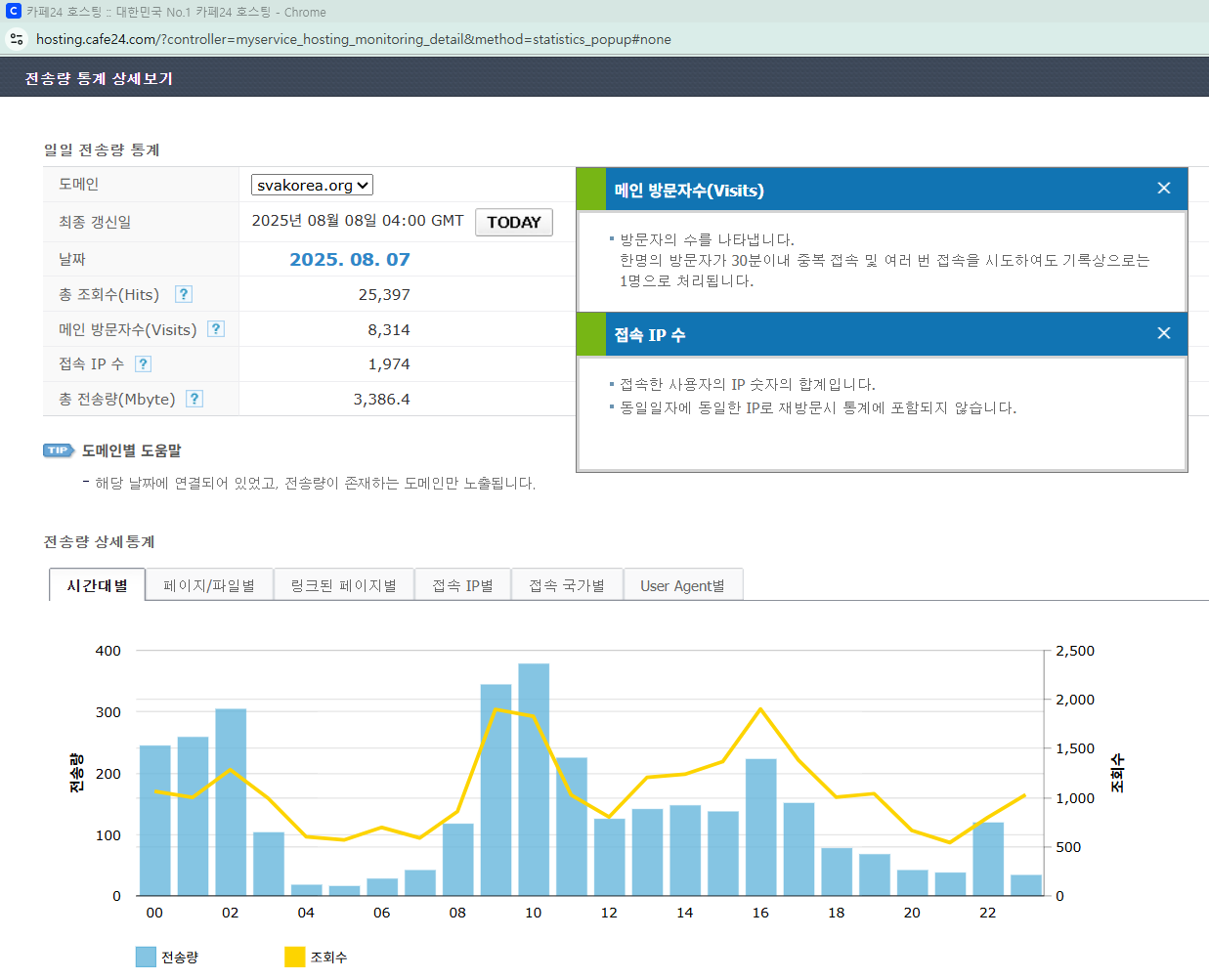Click the yellow 조회수 legend swatch
This screenshot has height=980, width=1209.
pyautogui.click(x=294, y=957)
